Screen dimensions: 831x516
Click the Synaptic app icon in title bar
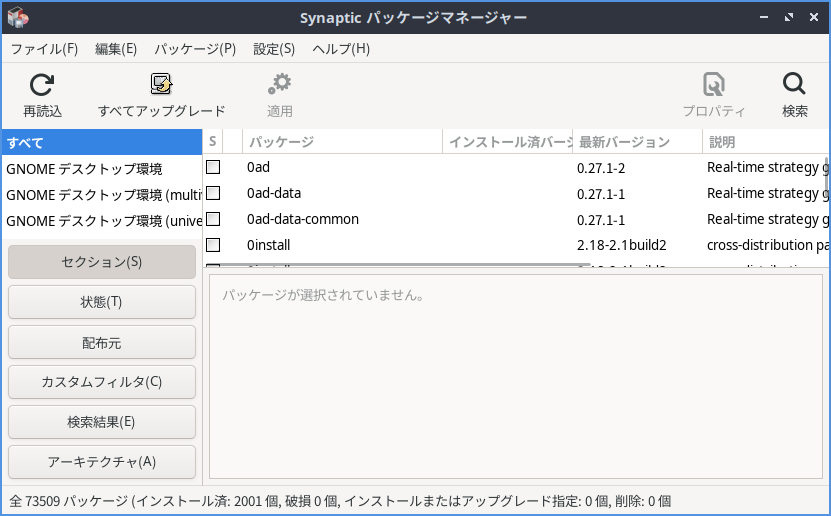point(18,18)
